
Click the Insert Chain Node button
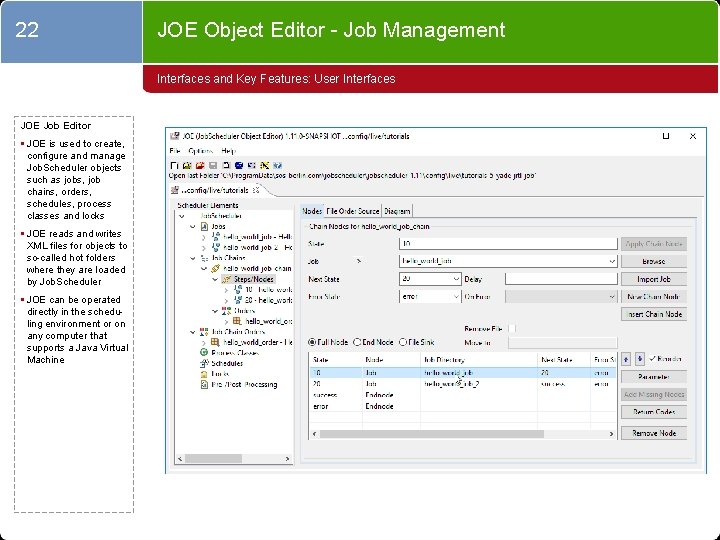click(x=653, y=314)
